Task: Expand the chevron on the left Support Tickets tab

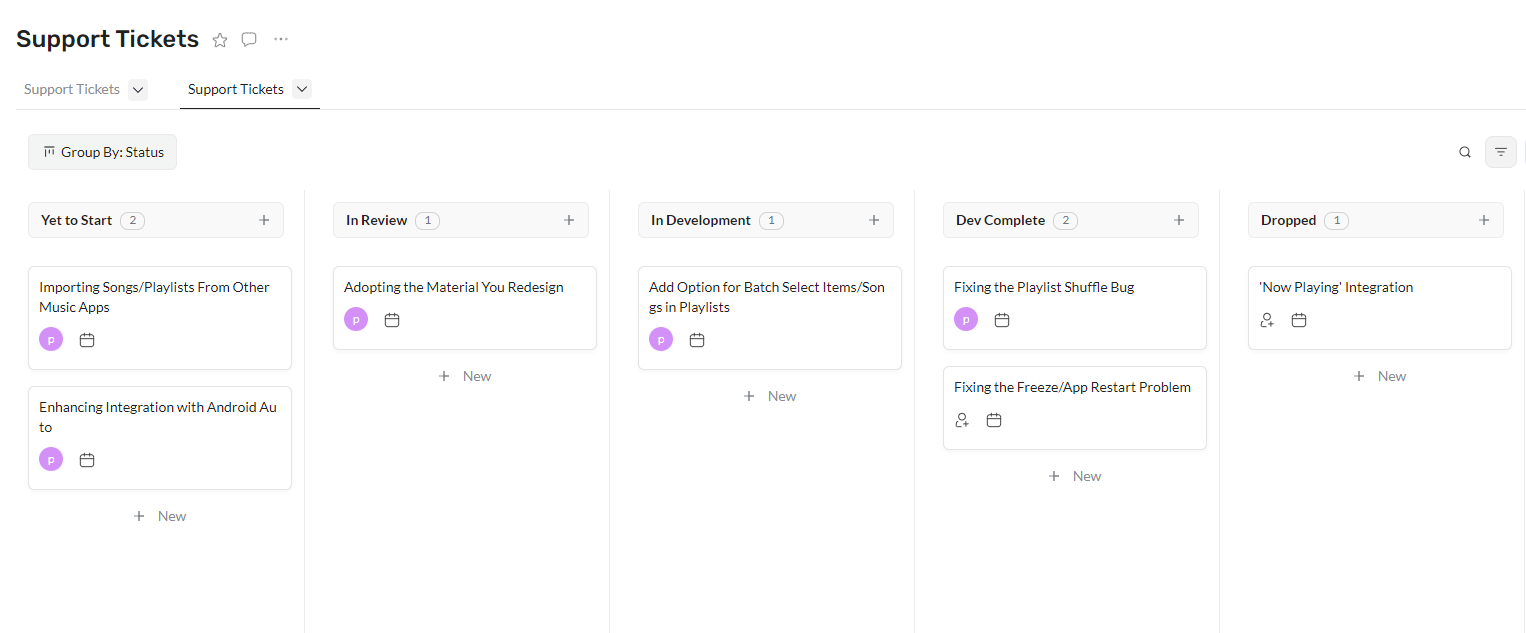Action: (x=138, y=89)
